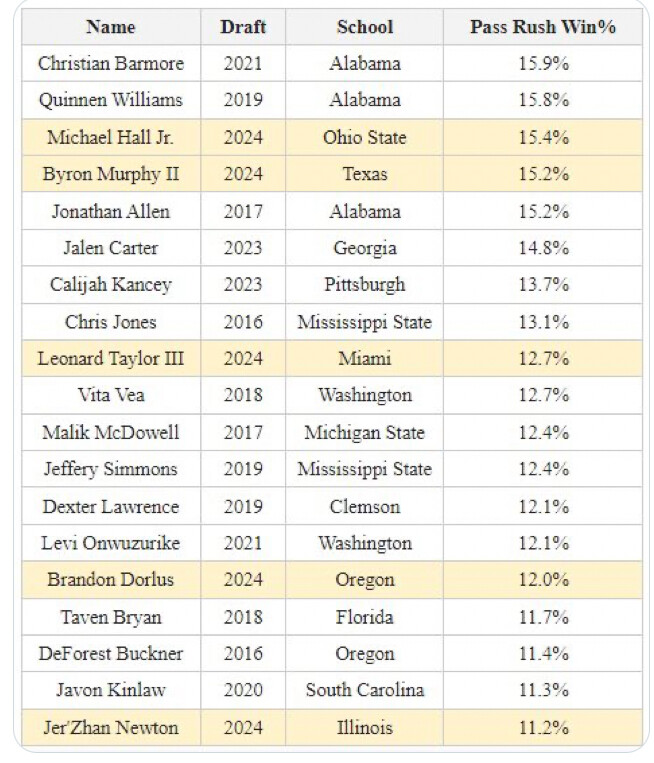Image resolution: width=654 pixels, height=763 pixels.
Task: Select the Dexter Lawrence name cell
Action: [110, 506]
